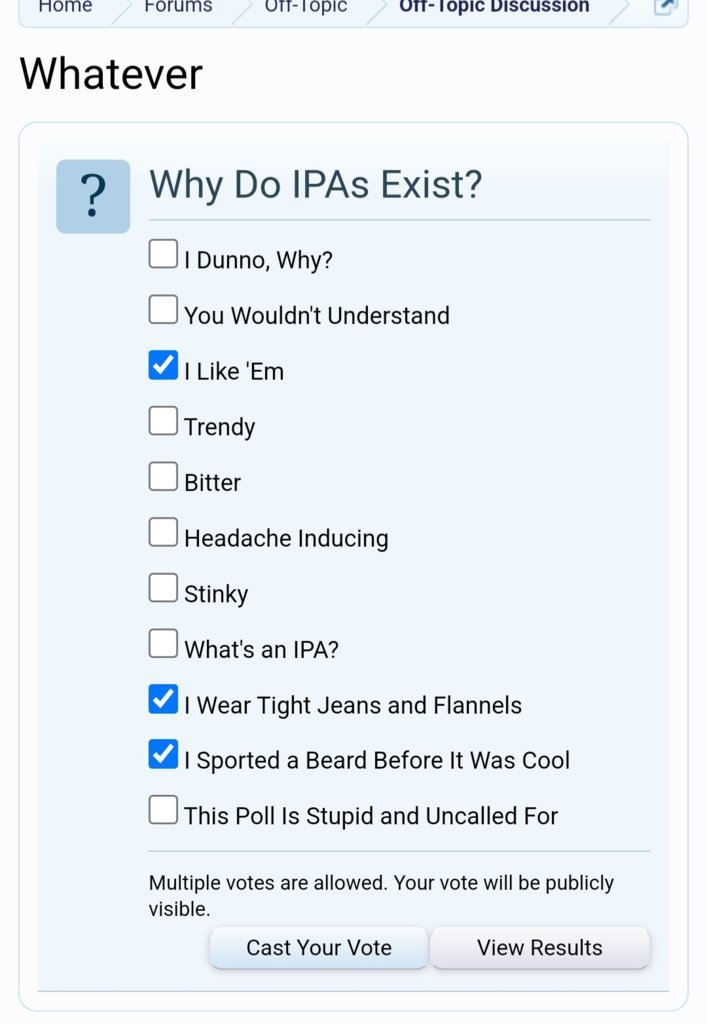Go to Home breadcrumb
Viewport: 707px width, 1024px height.
pyautogui.click(x=65, y=7)
